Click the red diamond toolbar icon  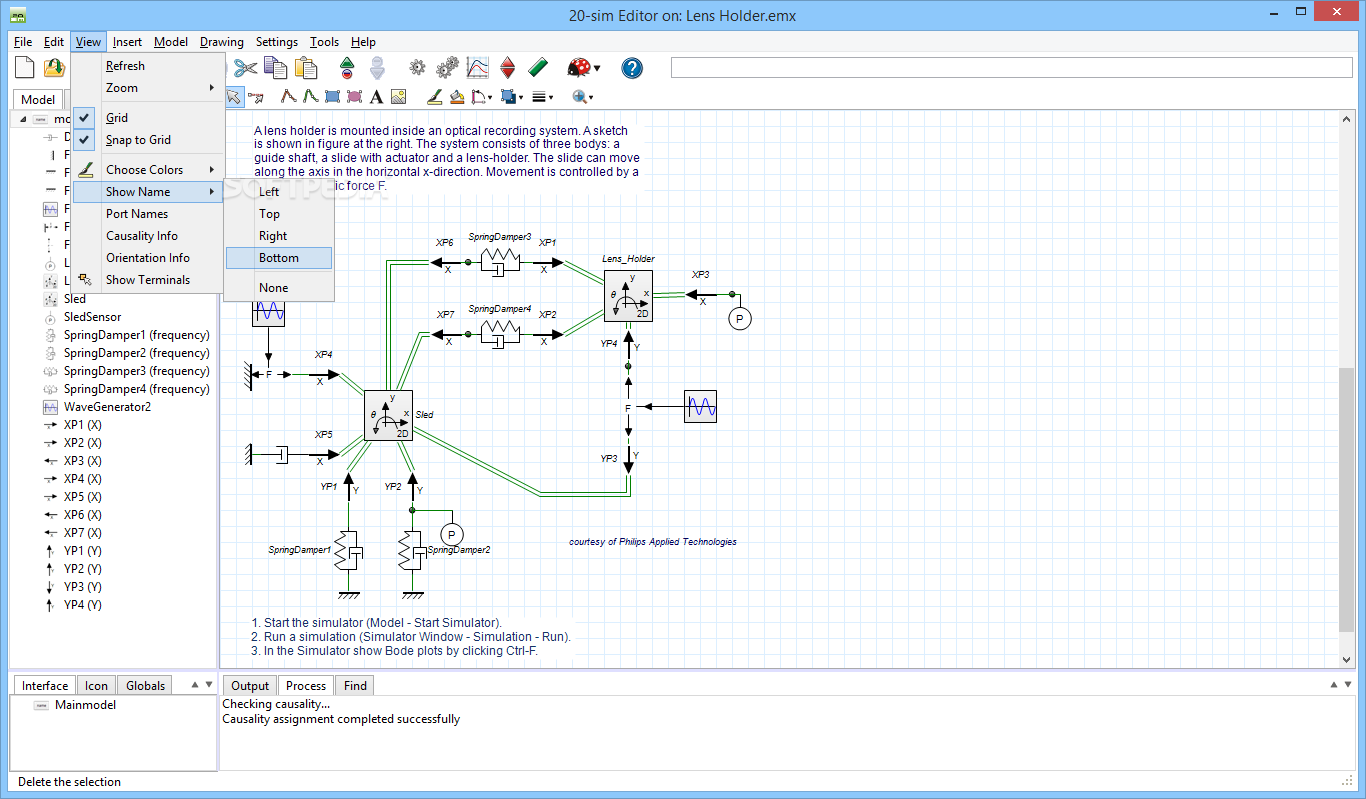508,68
